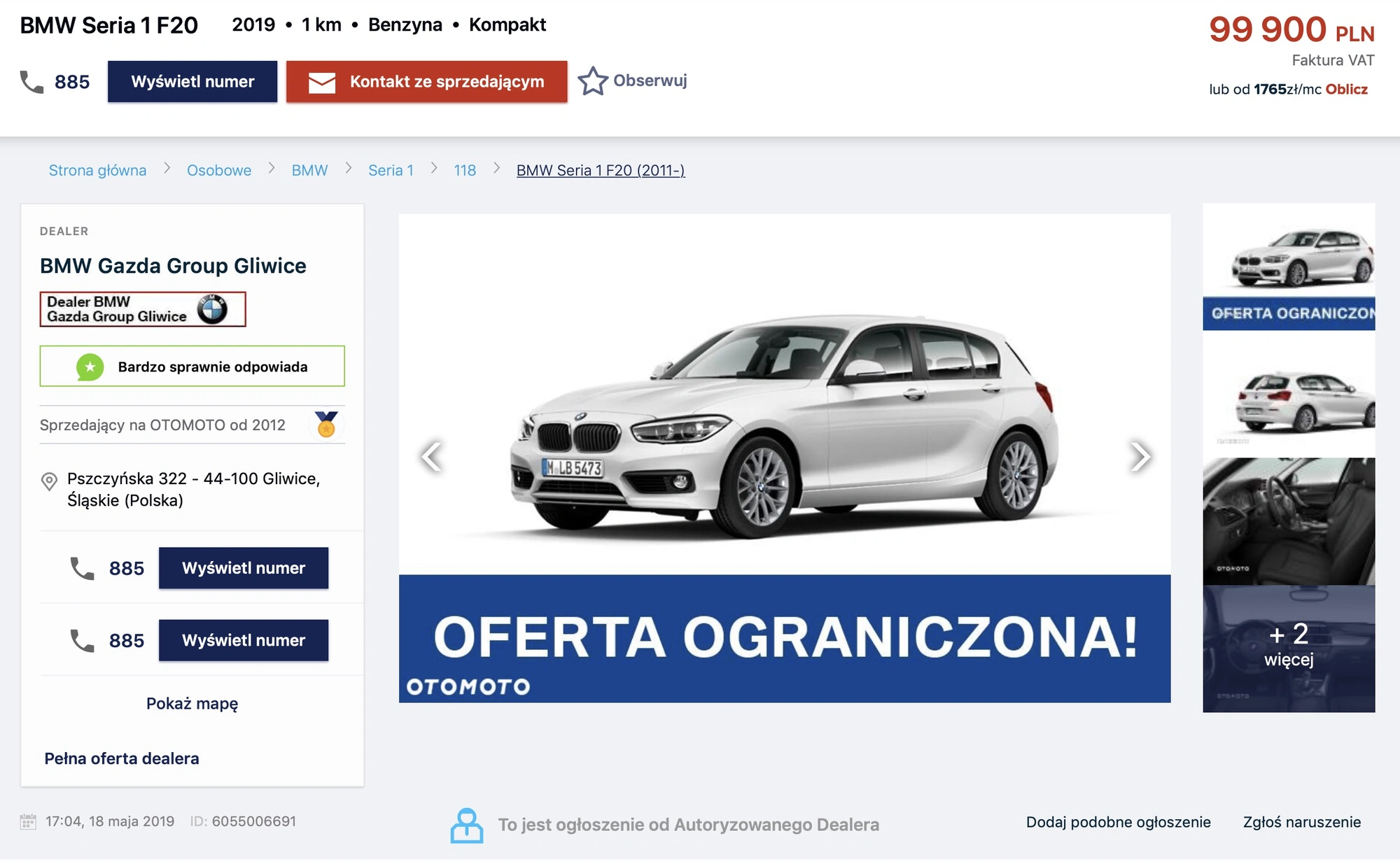Viewport: 1400px width, 864px height.
Task: Click Bardzo sprawnie odpowiada badge
Action: point(192,366)
